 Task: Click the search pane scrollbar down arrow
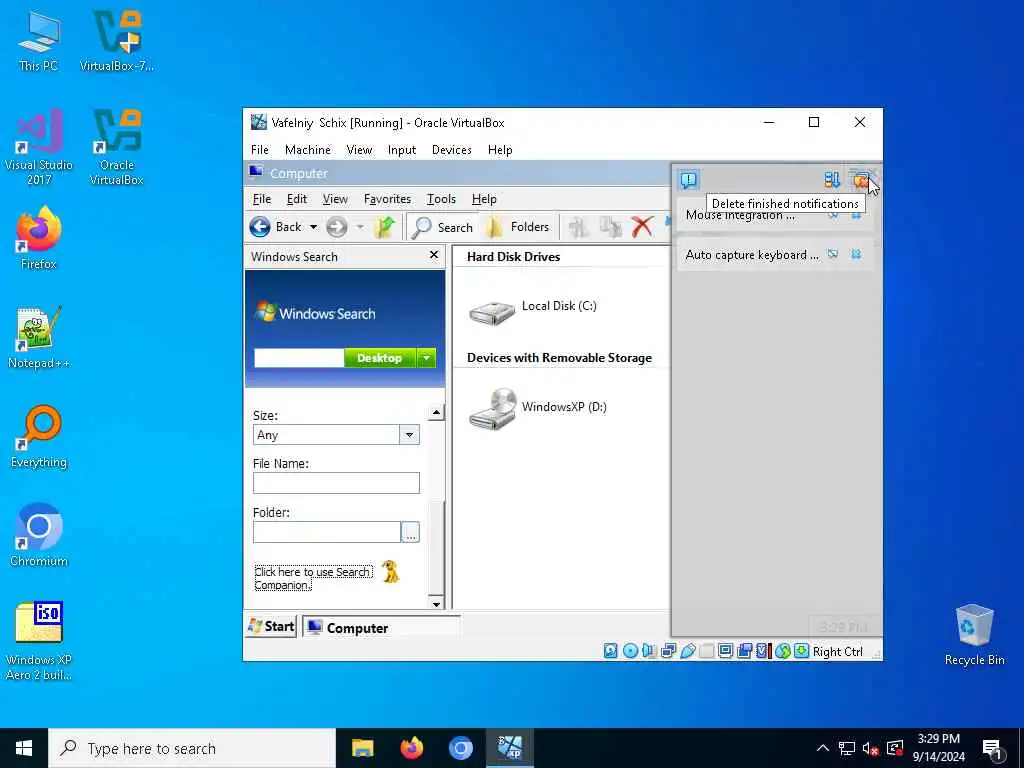coord(436,603)
